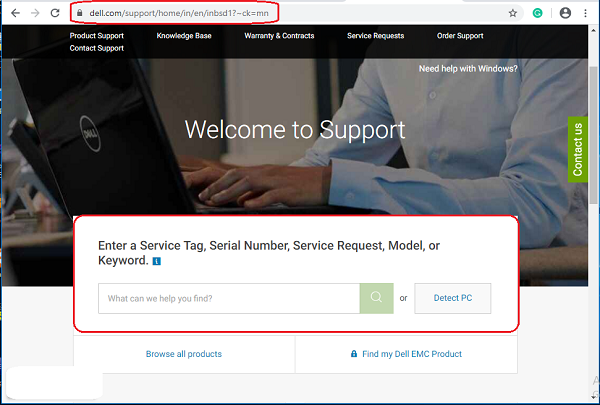This screenshot has height=405, width=600.
Task: Click the page vertical scrollbar thumb
Action: pos(594,134)
